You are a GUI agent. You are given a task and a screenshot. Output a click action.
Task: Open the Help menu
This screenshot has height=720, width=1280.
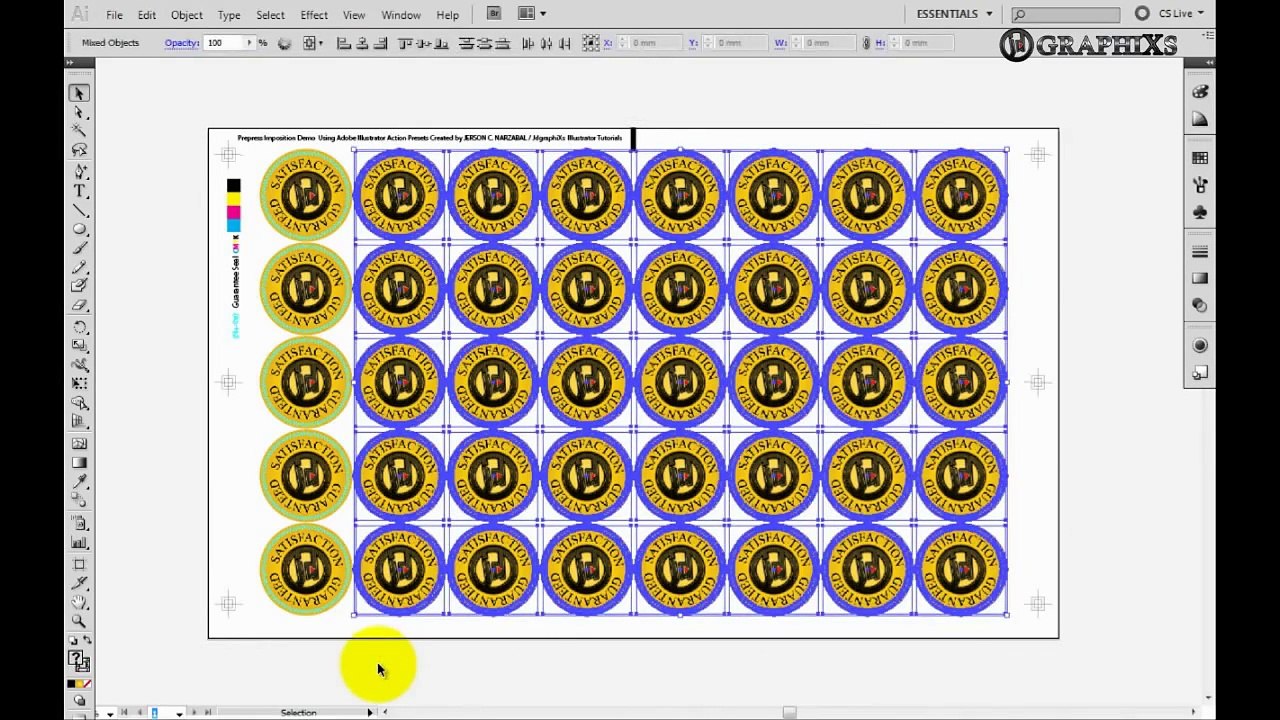tap(447, 15)
